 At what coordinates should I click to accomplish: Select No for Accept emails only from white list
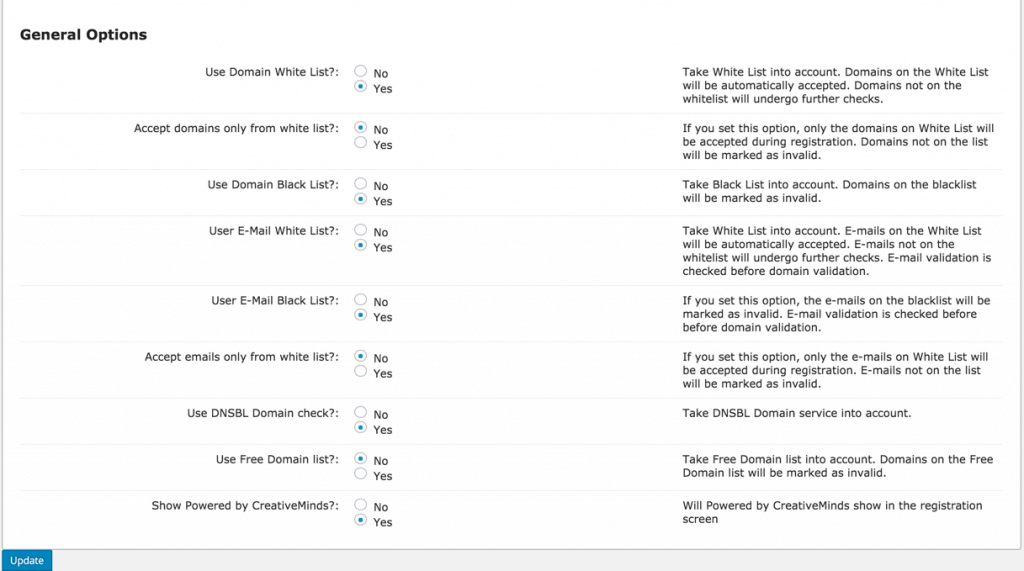coord(361,356)
